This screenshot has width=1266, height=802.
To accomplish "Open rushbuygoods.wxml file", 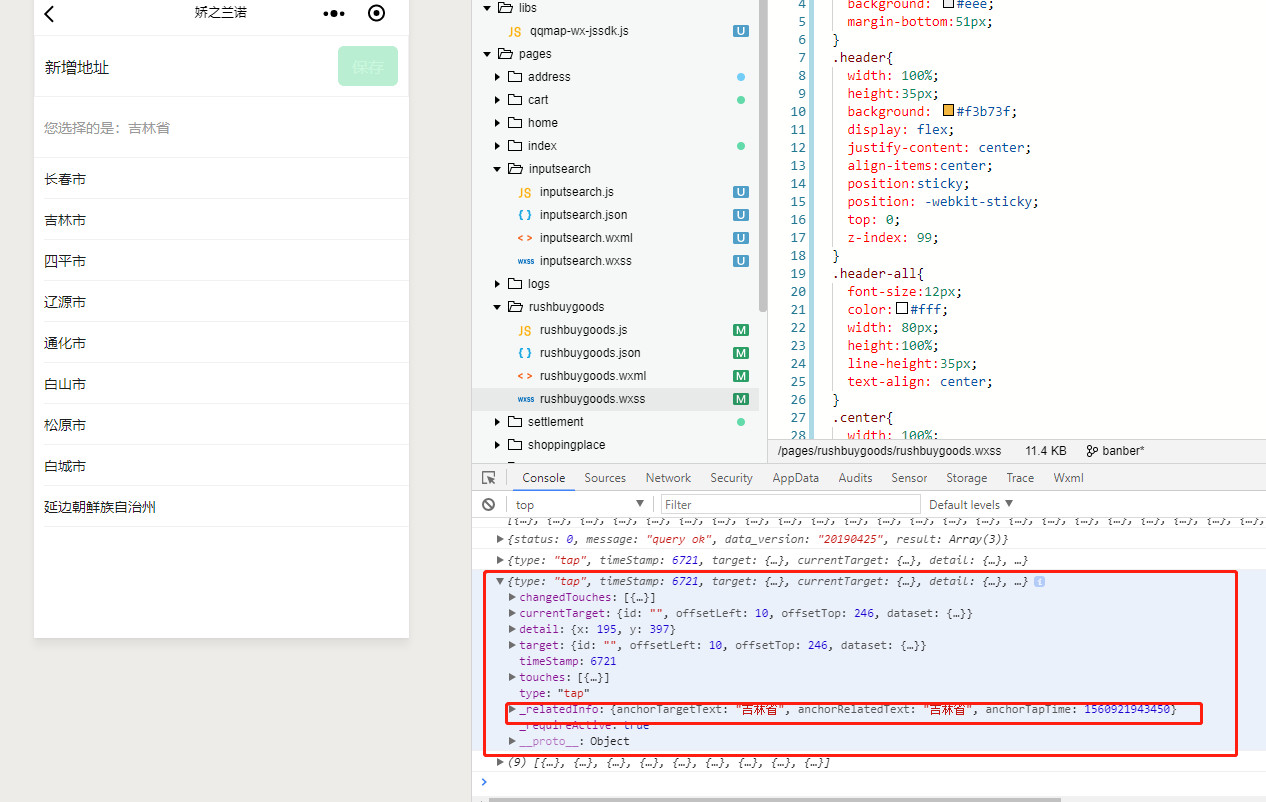I will pos(593,376).
